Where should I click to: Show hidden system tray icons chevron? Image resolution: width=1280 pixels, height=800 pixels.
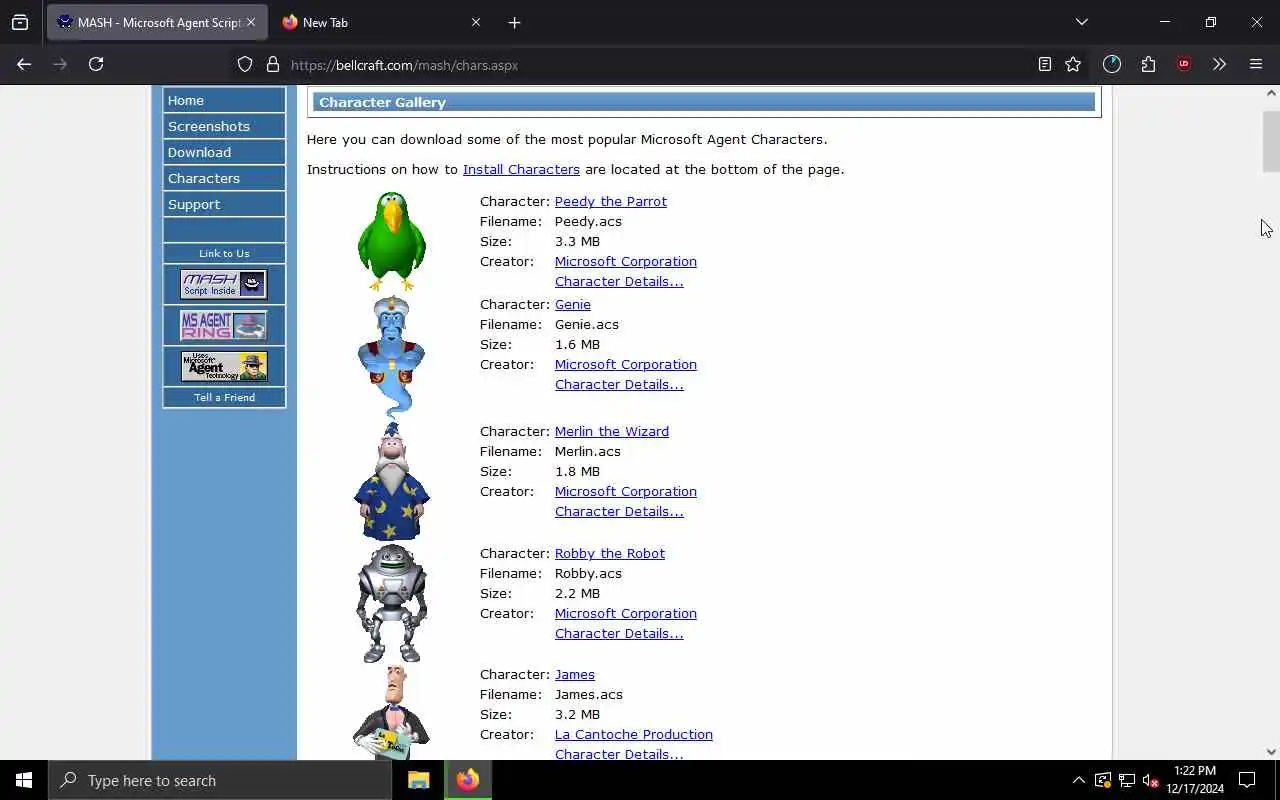(x=1078, y=780)
